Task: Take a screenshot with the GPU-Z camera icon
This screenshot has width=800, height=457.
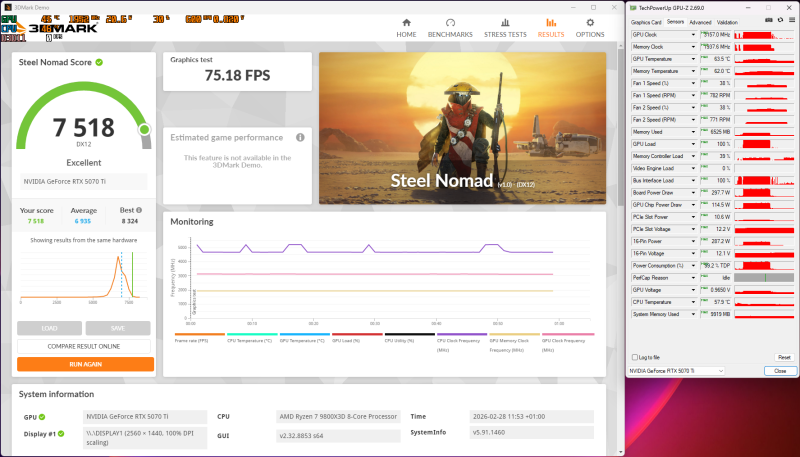Action: pos(769,20)
